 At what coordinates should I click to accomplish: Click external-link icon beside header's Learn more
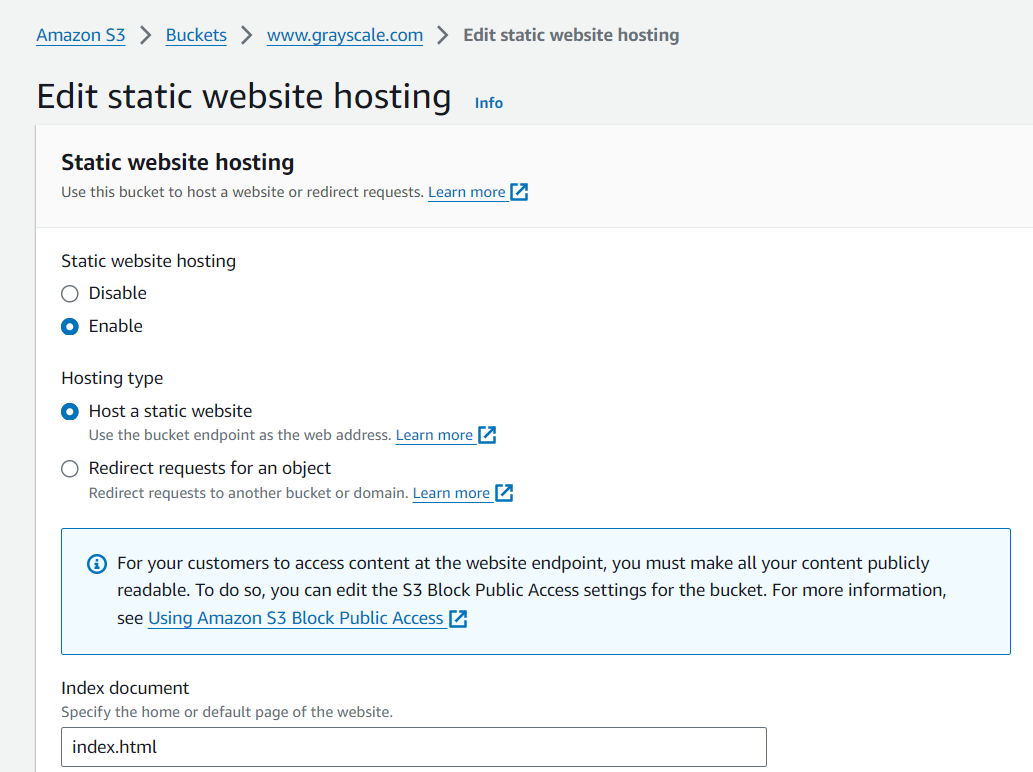(x=519, y=192)
